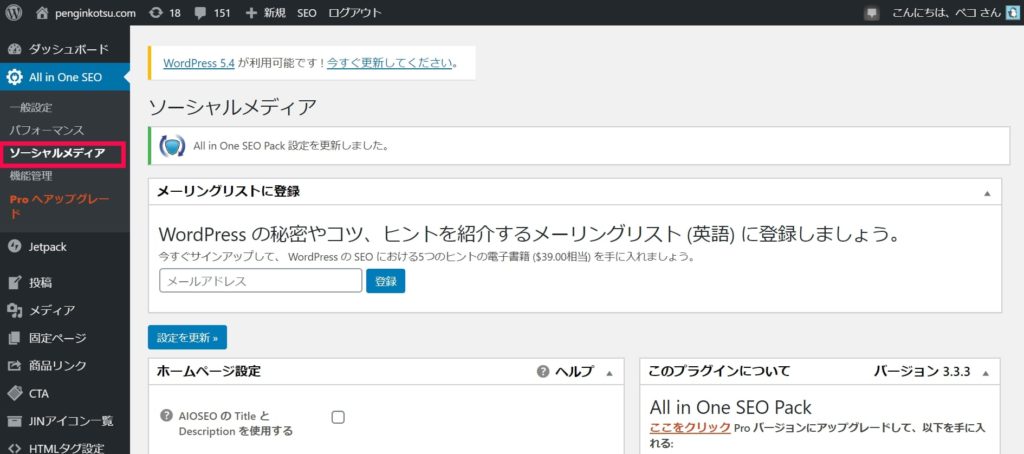
Task: Click the メディア media icon
Action: pos(15,310)
